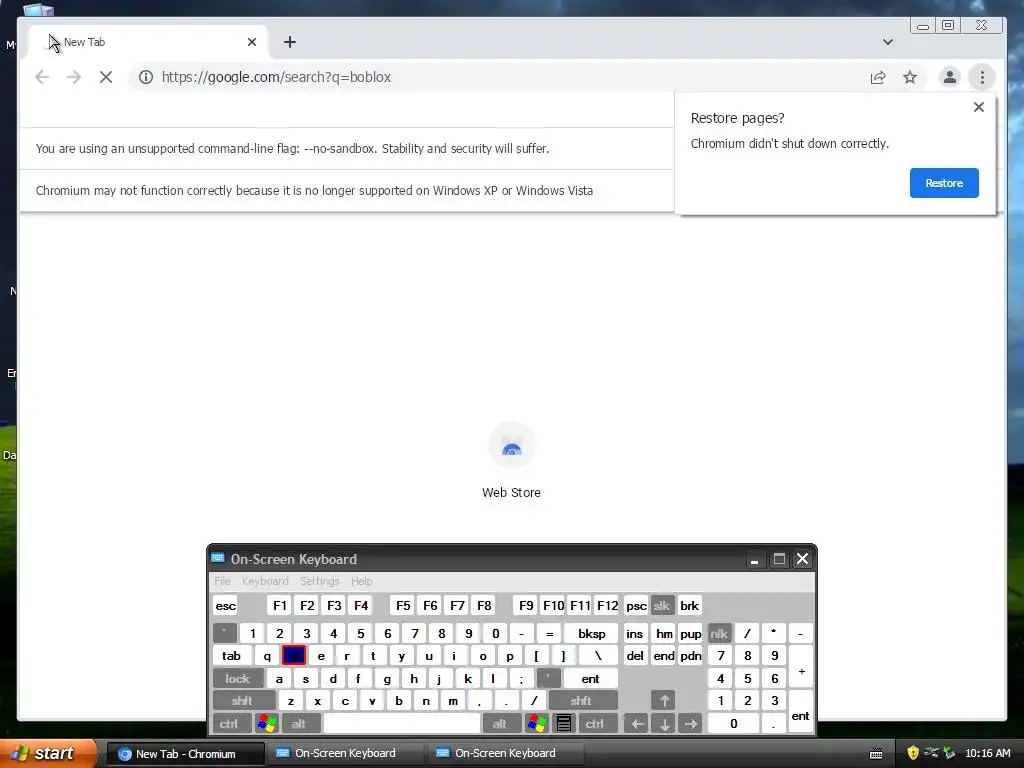Toggle the nlk num lock key
Viewport: 1024px width, 768px height.
click(x=719, y=633)
